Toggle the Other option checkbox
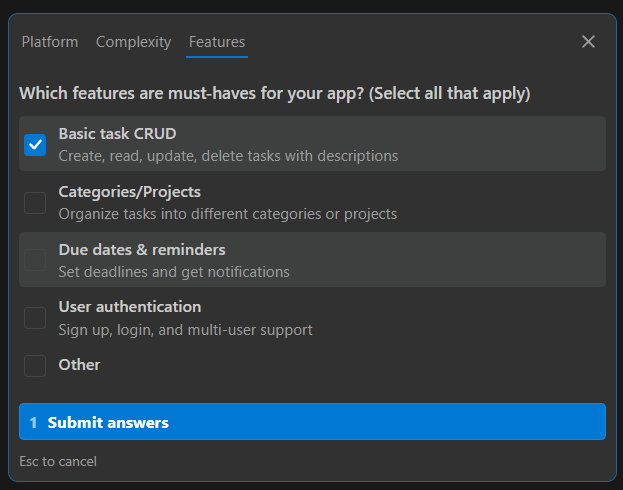This screenshot has height=490, width=623. [35, 365]
